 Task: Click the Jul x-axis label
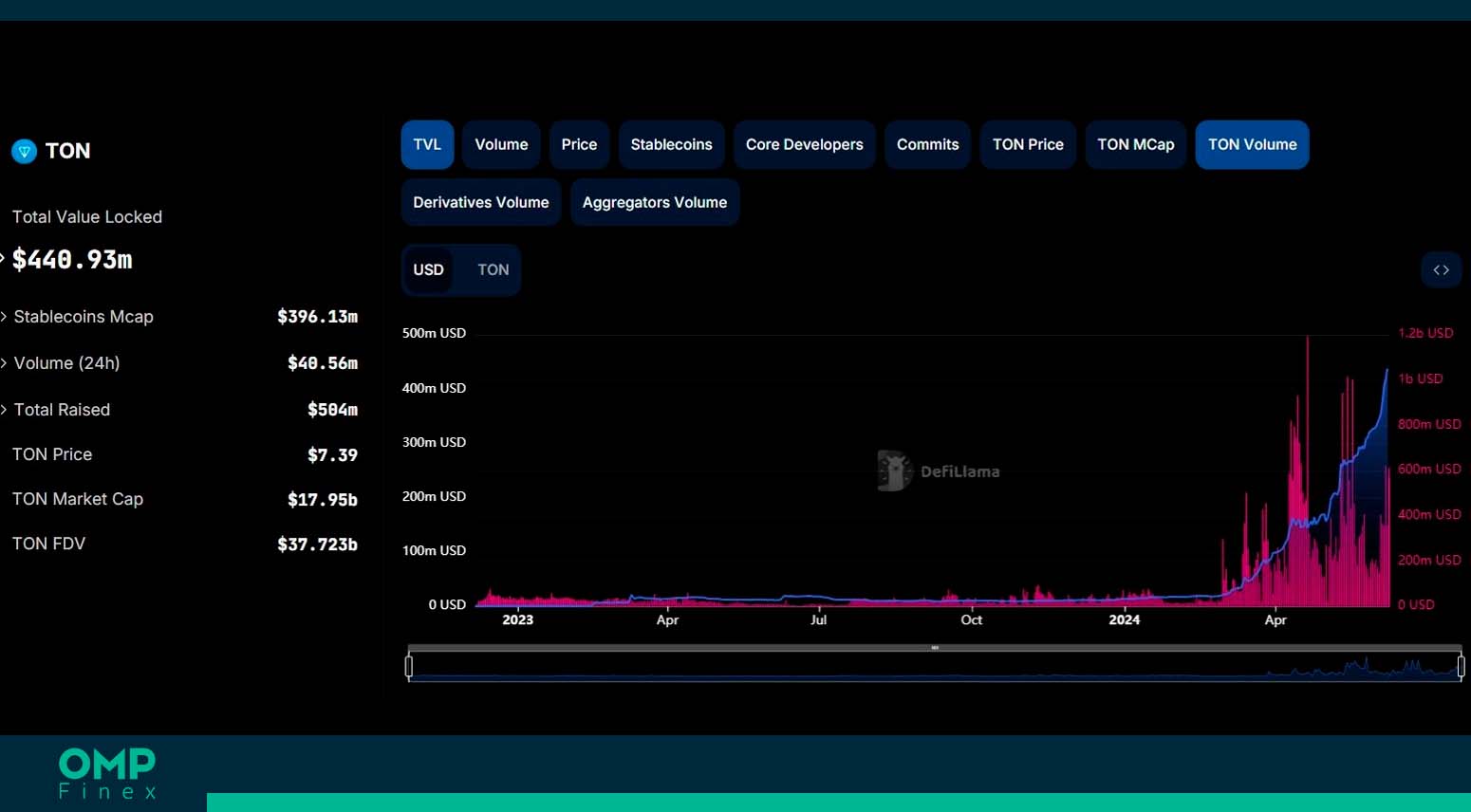818,619
